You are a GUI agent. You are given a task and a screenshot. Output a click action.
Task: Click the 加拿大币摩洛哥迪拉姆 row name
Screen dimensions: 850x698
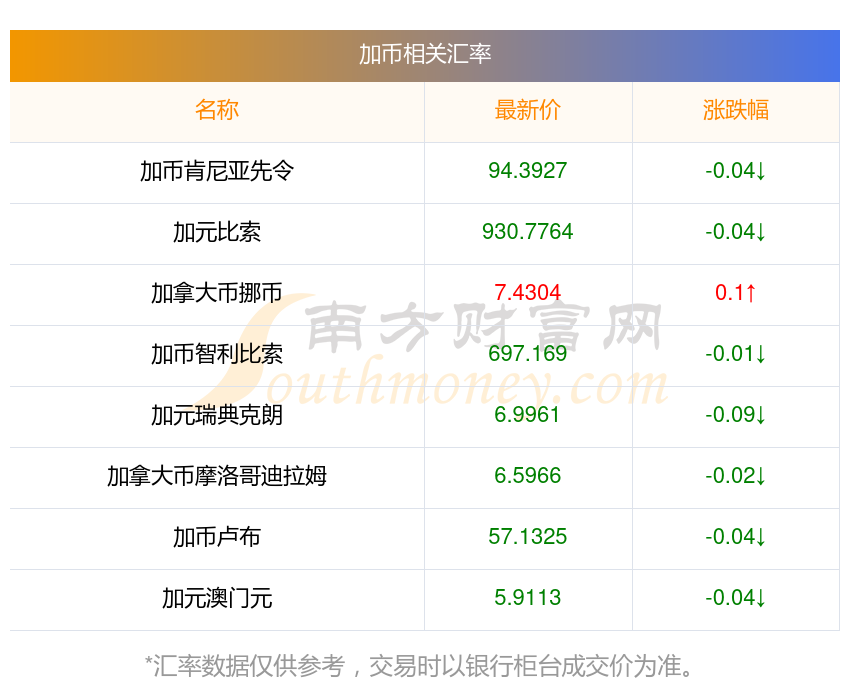pos(217,476)
